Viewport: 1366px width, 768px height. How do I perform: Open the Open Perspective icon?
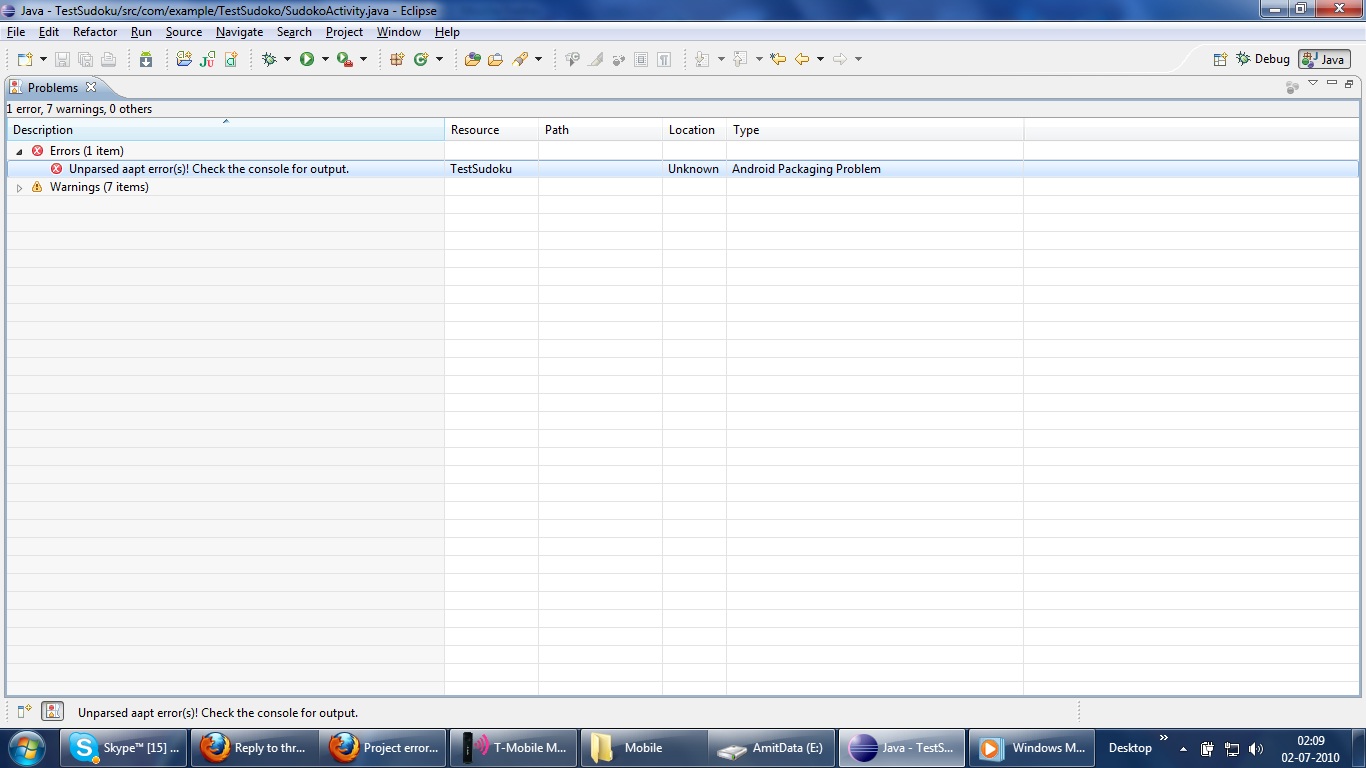(x=1220, y=59)
